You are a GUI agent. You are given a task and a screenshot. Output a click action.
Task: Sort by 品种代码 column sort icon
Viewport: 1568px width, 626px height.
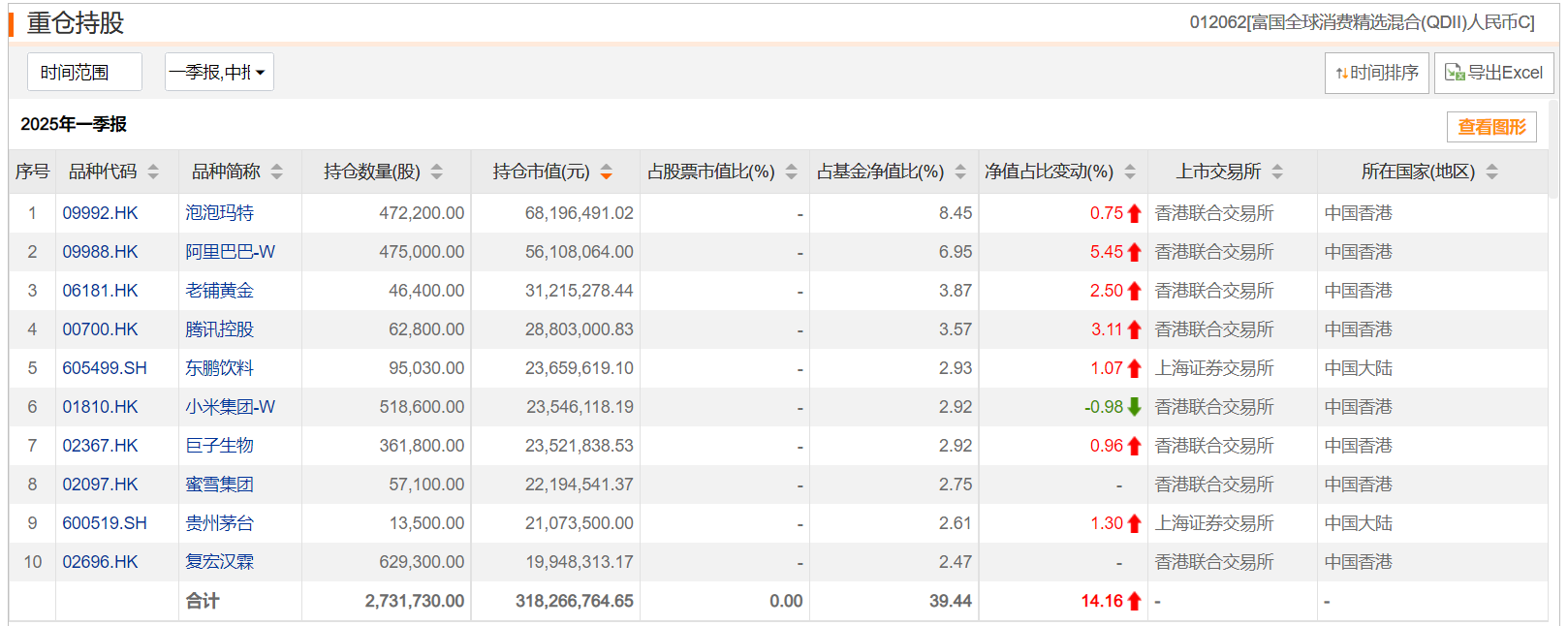pyautogui.click(x=153, y=172)
